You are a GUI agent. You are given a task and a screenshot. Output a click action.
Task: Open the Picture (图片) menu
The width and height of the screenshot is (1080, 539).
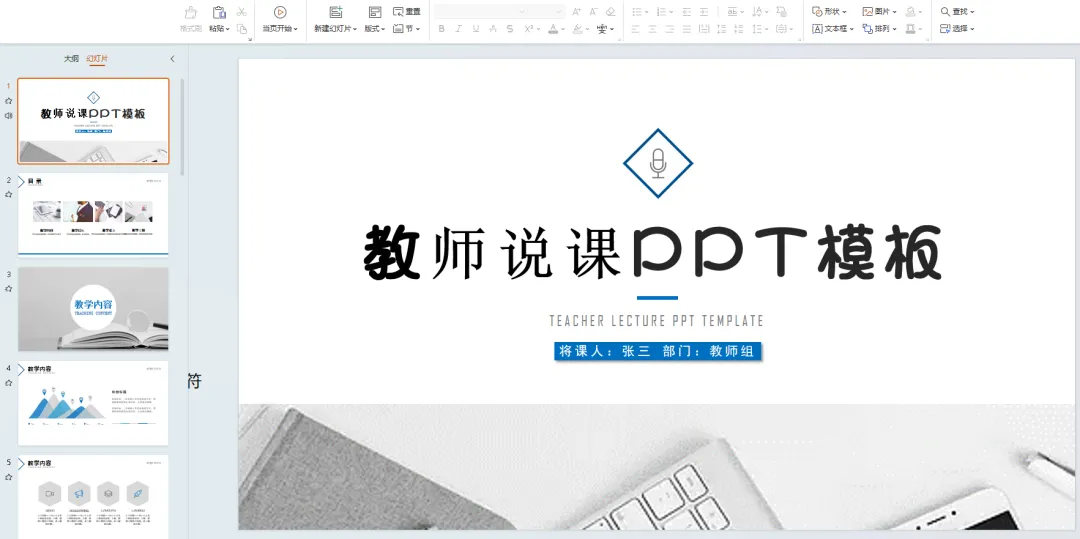880,12
